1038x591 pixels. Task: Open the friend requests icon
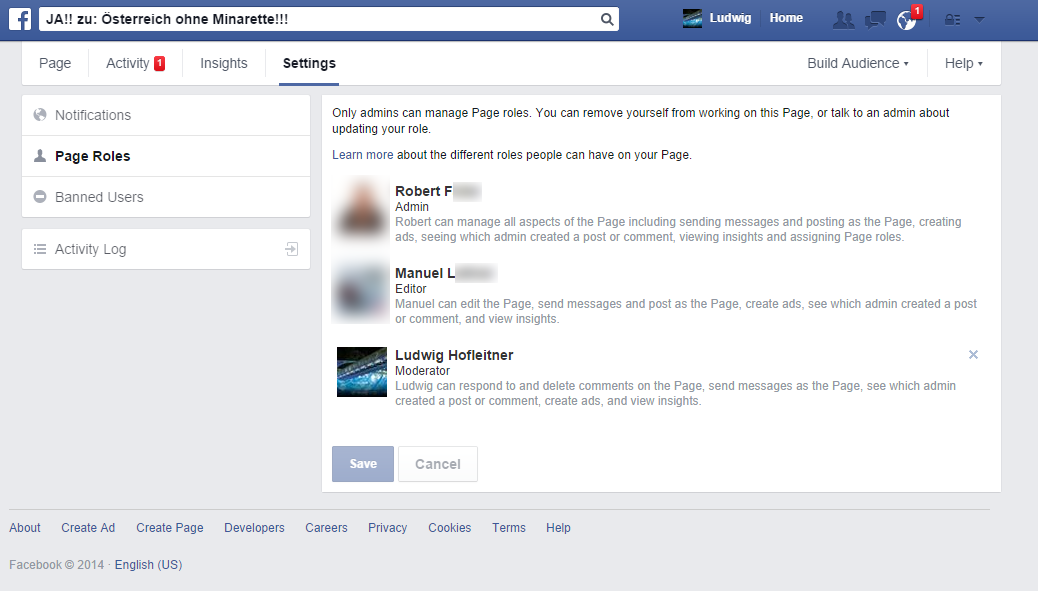843,20
